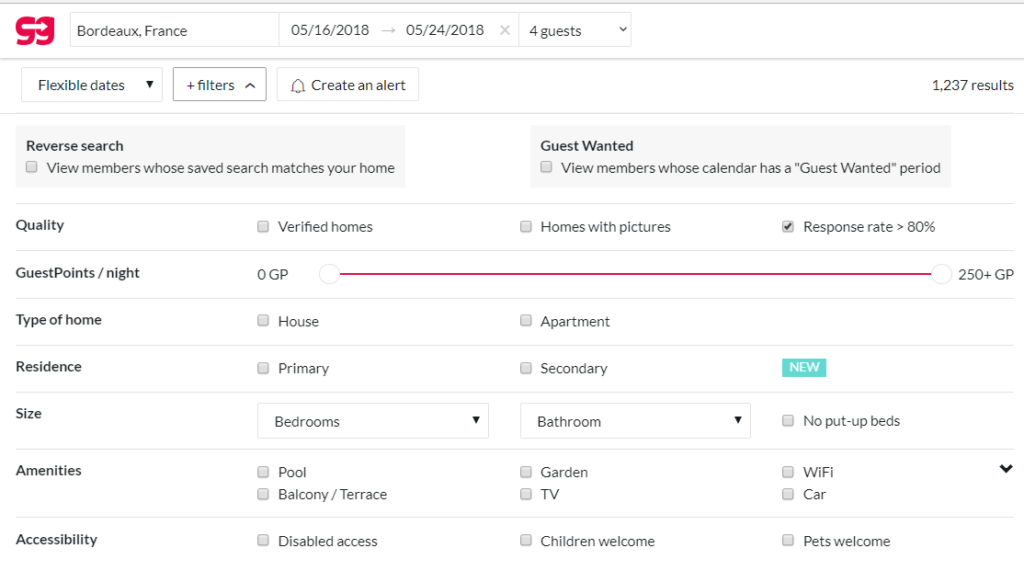Clear the selected dates with the X icon

point(505,31)
